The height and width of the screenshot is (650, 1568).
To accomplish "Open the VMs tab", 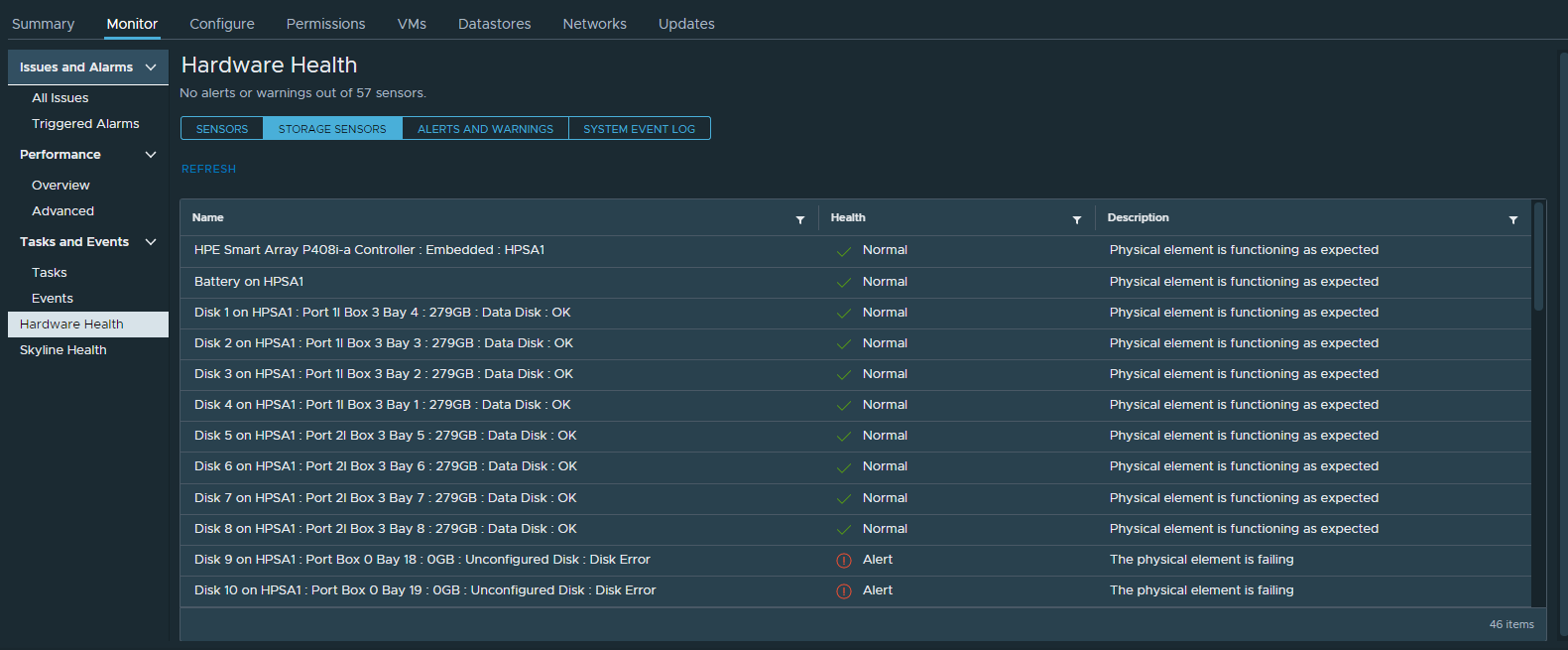I will point(412,24).
